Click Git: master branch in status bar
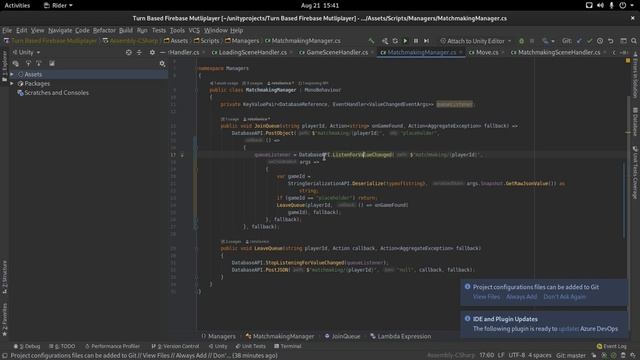Screen dimensions: 640x360 [x=571, y=356]
